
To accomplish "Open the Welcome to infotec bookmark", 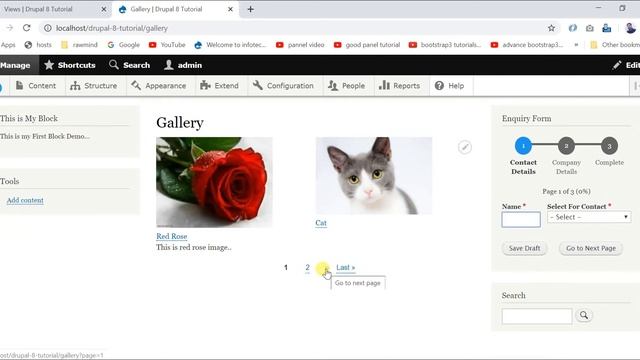I will (230, 45).
